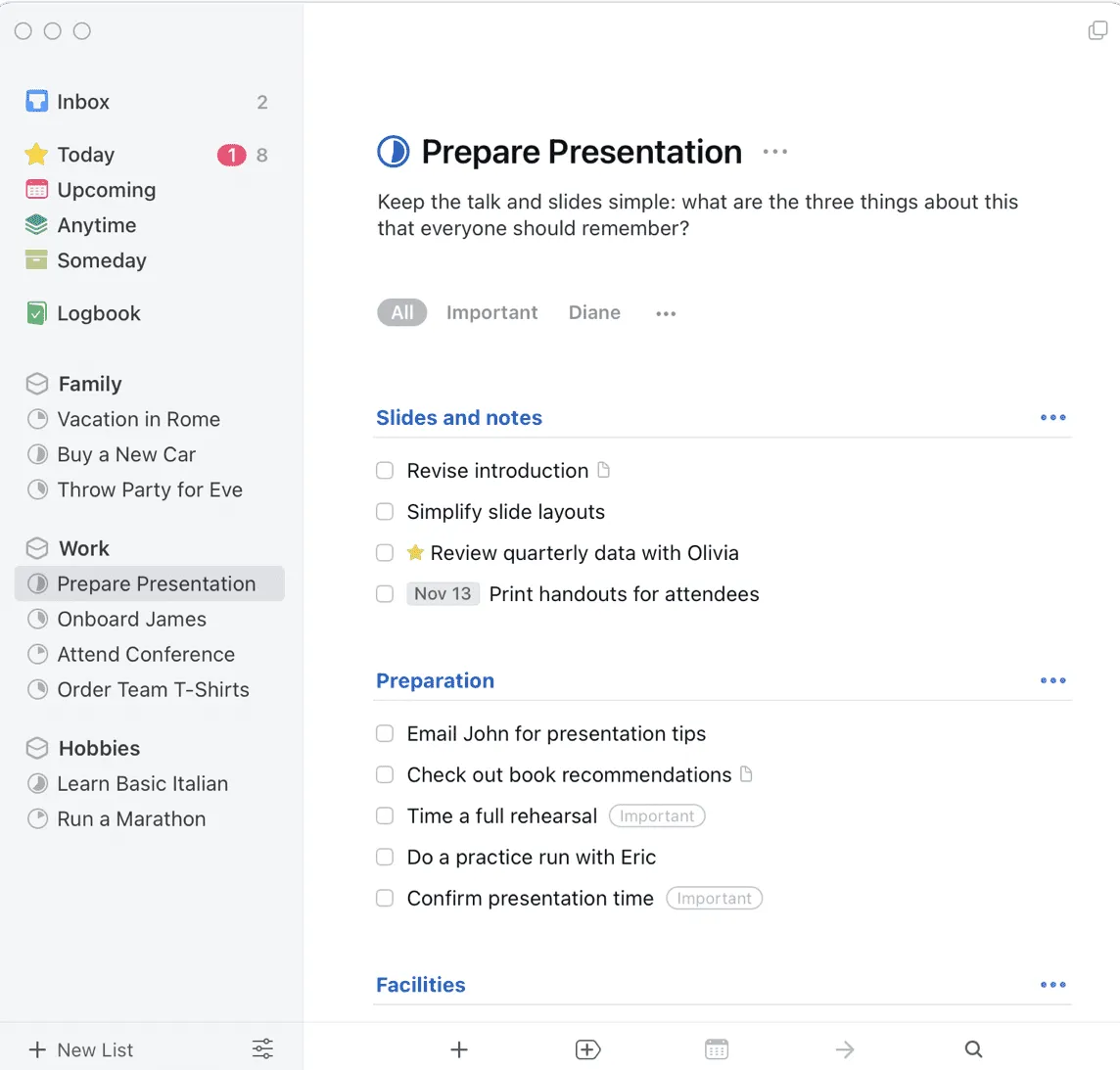1120x1070 pixels.
Task: Add a new to-do with the plus icon
Action: [x=459, y=1049]
